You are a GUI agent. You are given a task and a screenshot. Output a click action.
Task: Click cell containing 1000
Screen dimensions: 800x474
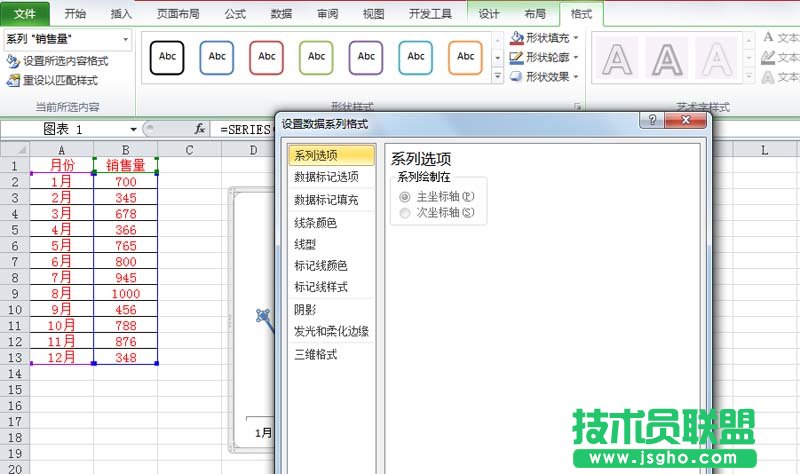pos(126,293)
